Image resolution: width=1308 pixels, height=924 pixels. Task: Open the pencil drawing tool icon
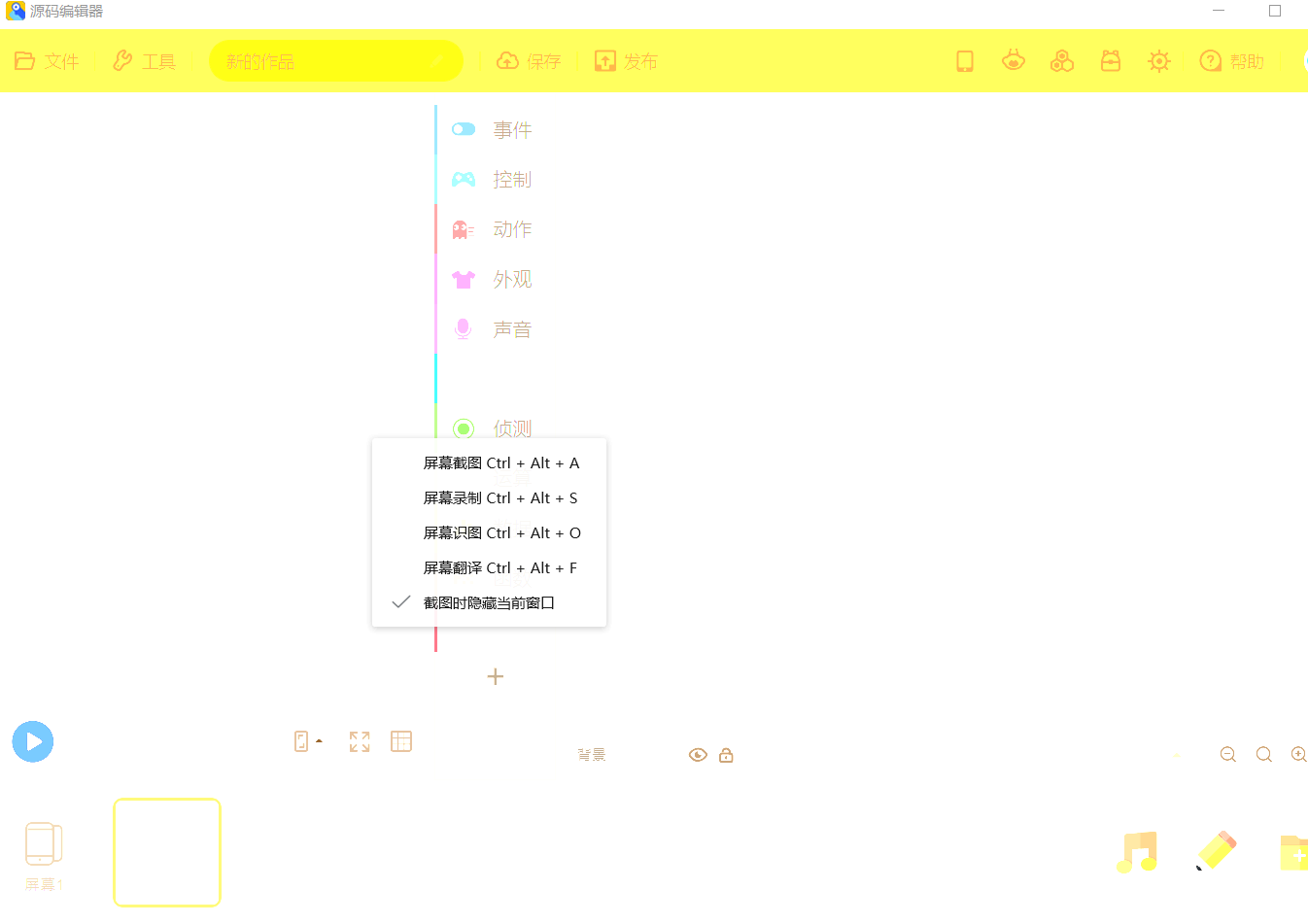(1216, 850)
